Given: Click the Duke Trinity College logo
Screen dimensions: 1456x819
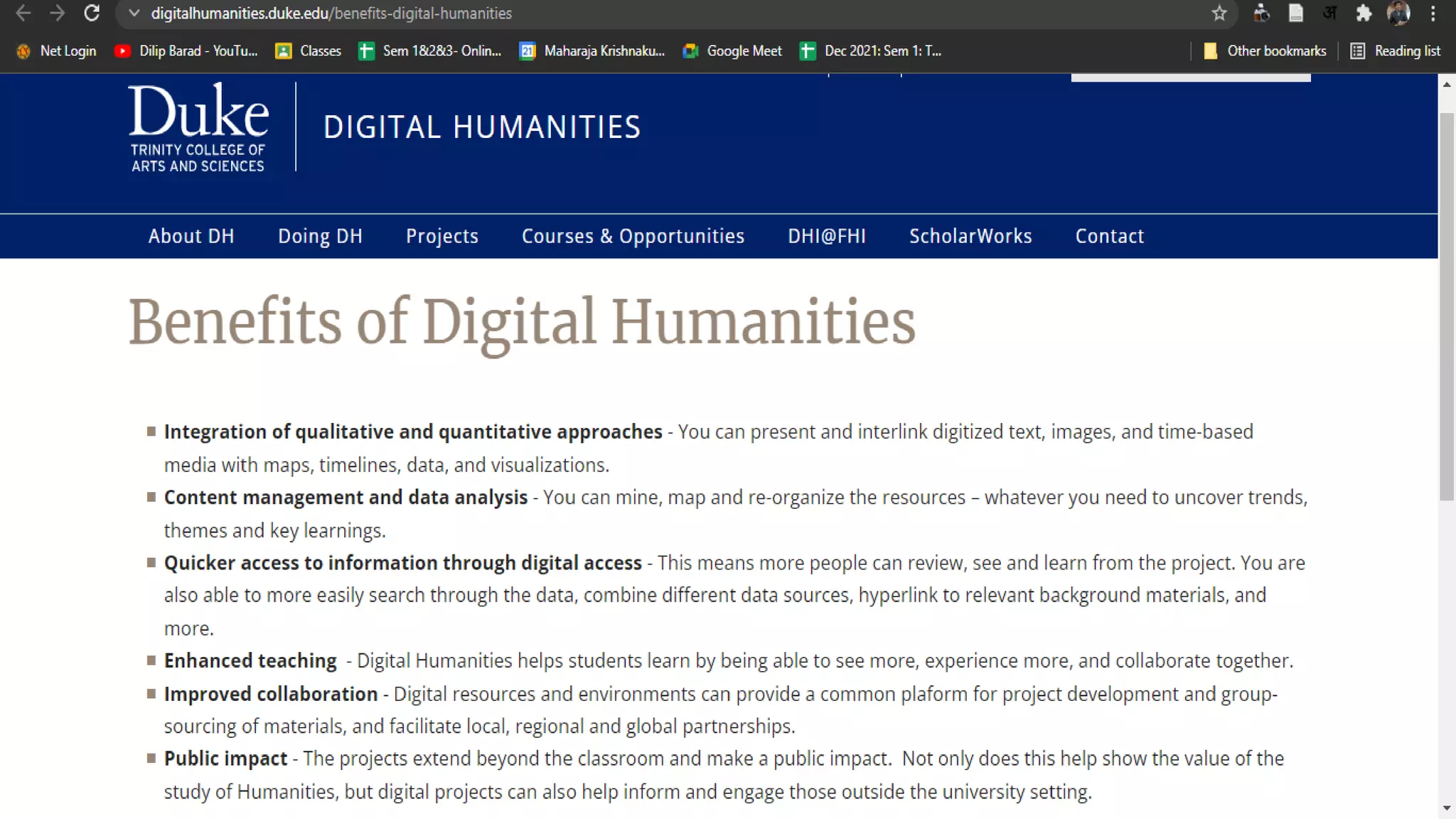Looking at the screenshot, I should [x=198, y=128].
